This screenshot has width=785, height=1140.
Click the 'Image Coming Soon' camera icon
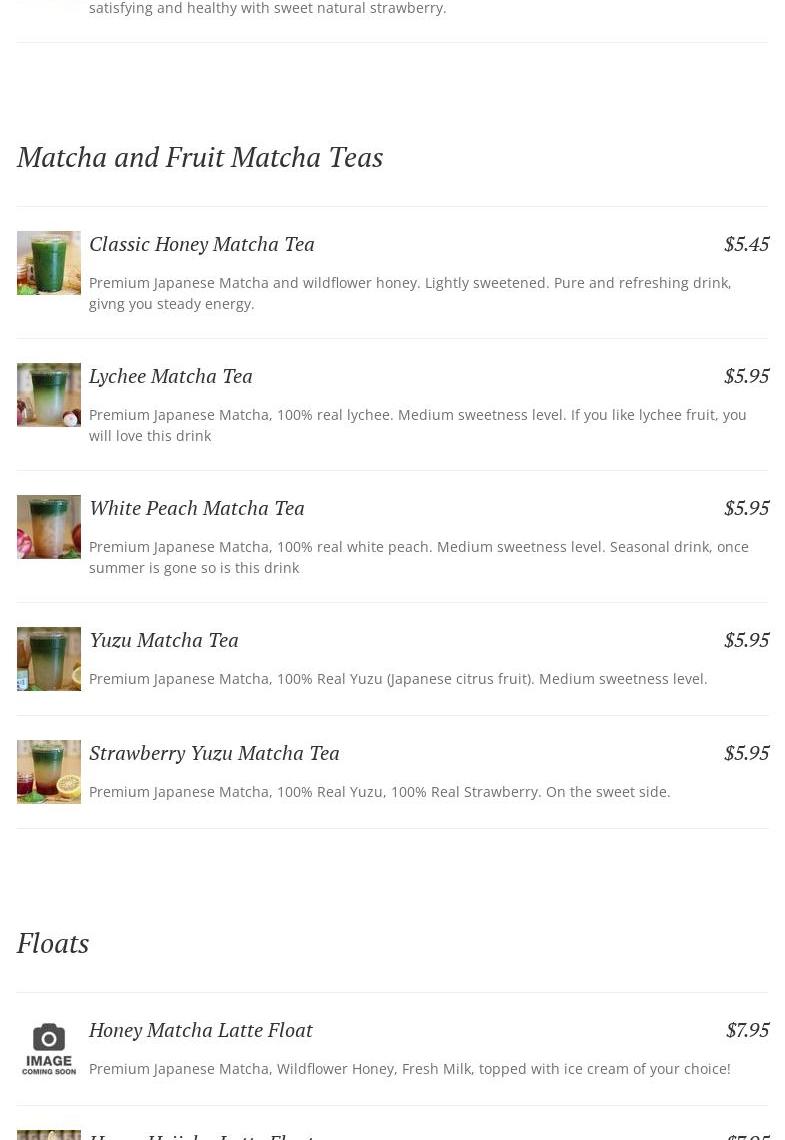click(49, 1049)
